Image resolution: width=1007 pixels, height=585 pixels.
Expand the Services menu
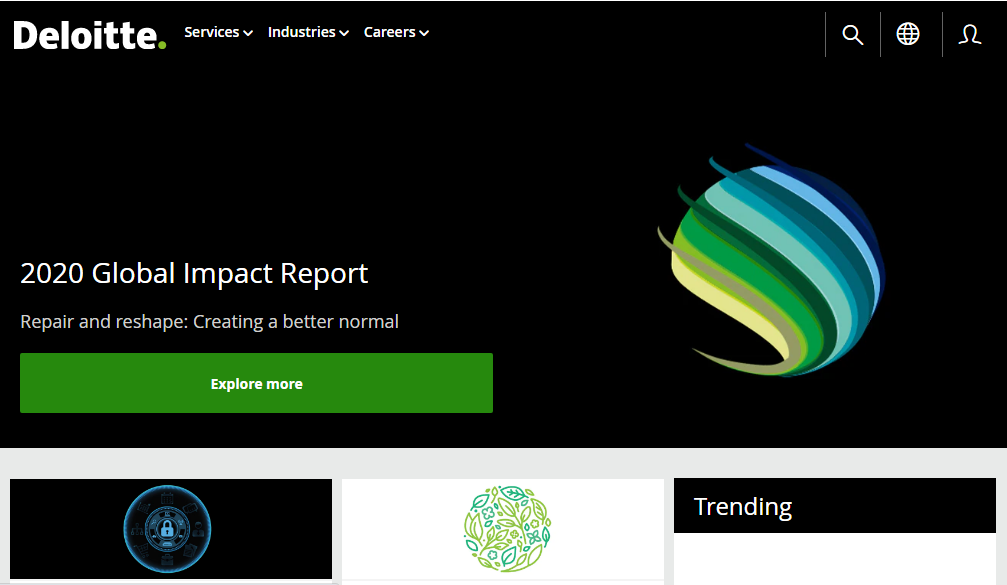point(218,32)
